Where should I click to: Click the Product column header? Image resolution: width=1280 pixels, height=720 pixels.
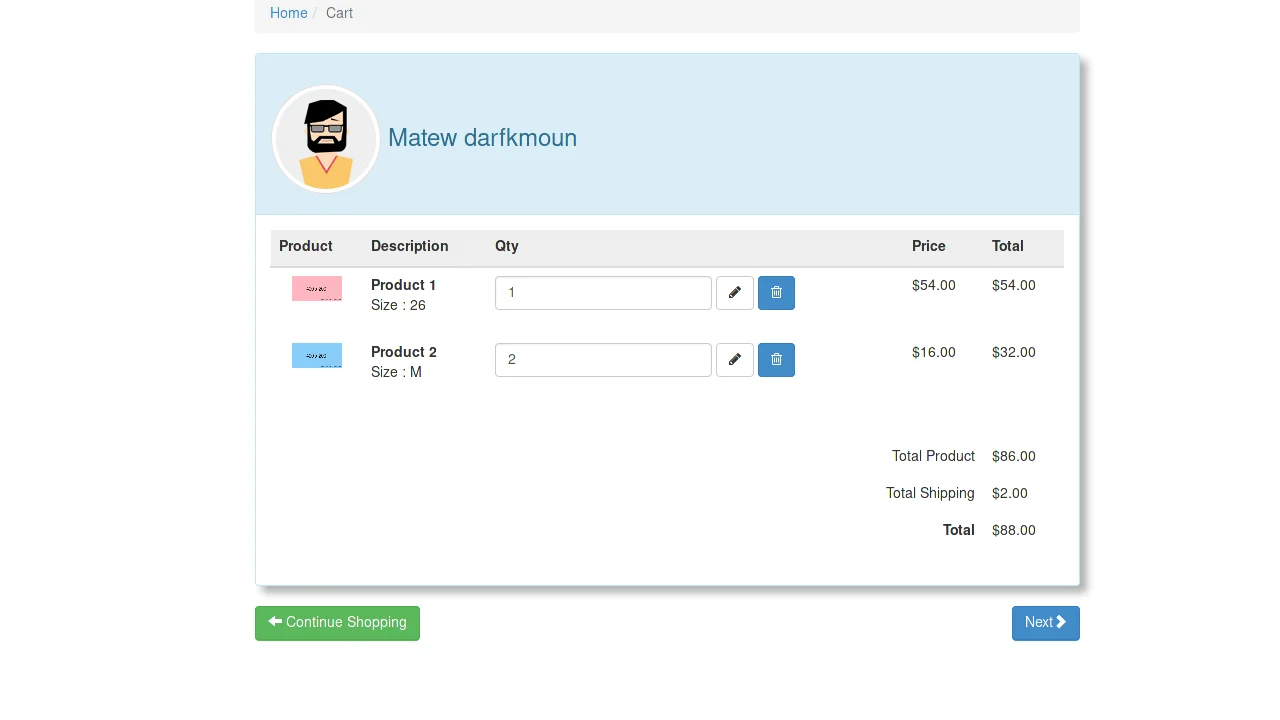306,246
